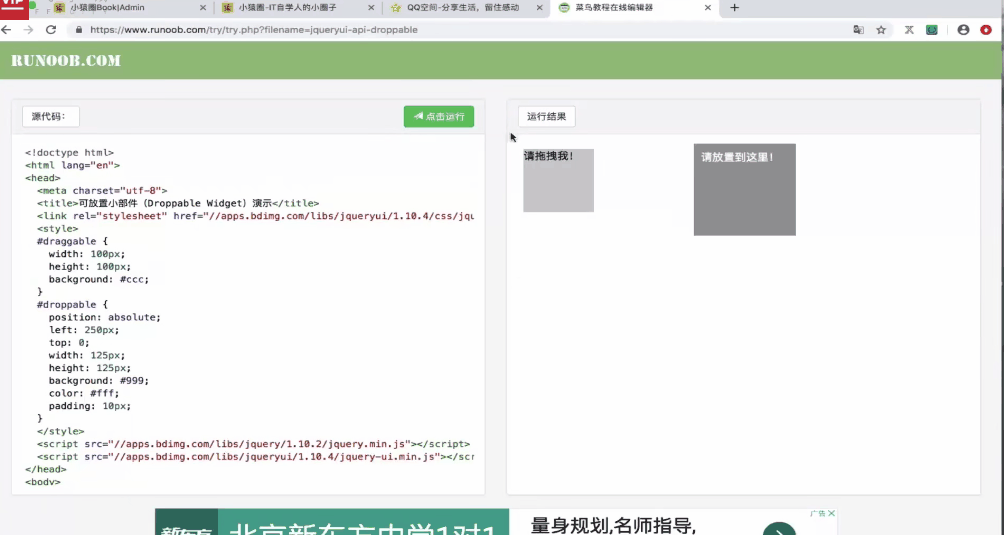Screen dimensions: 1004x535
Task: Close the QQ空间 tab
Action: (x=540, y=8)
